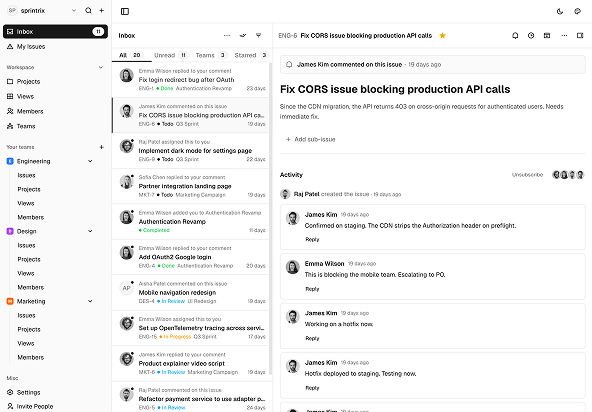
Task: Click Add sub-issue button
Action: (x=310, y=139)
